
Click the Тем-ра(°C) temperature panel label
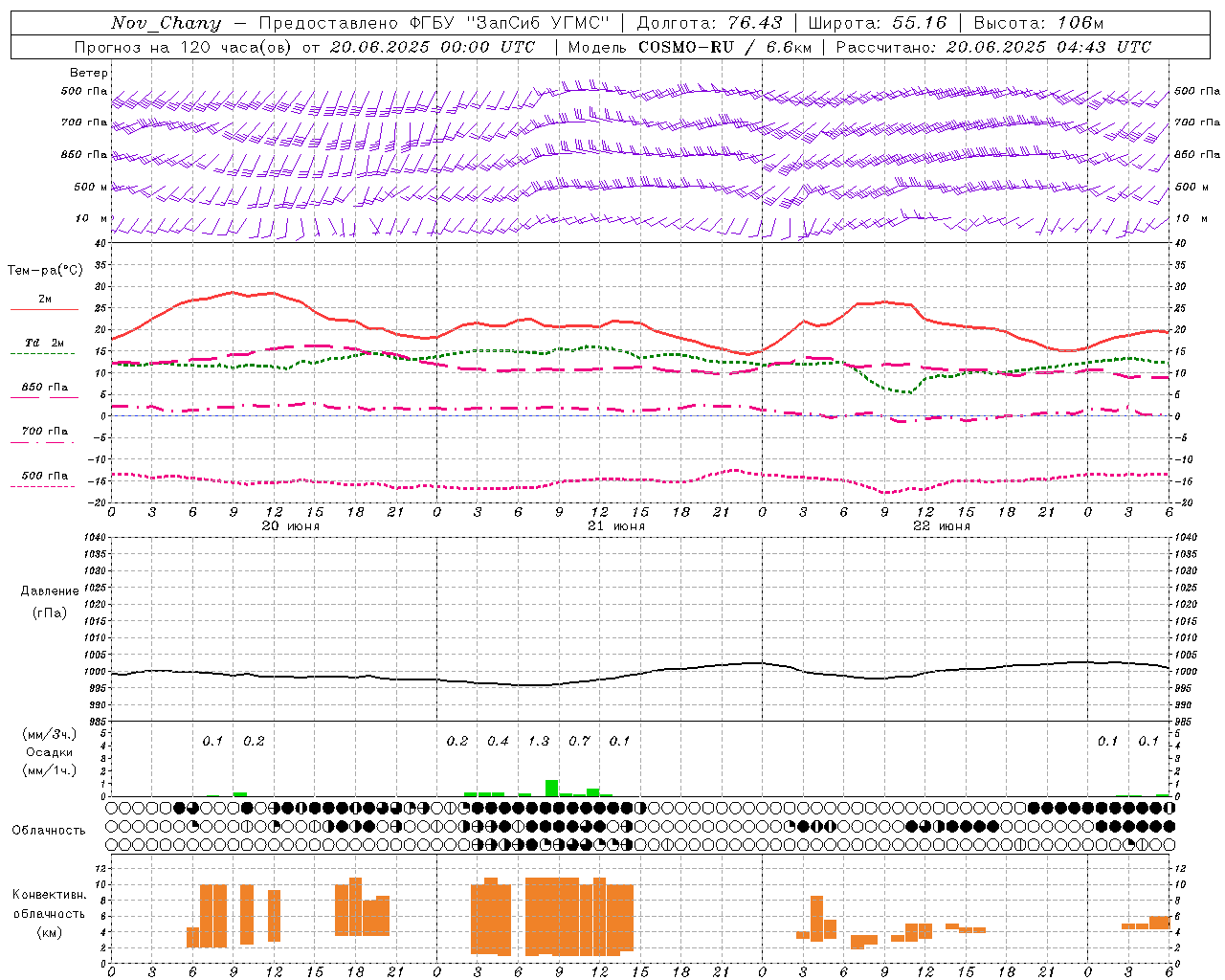[x=45, y=271]
